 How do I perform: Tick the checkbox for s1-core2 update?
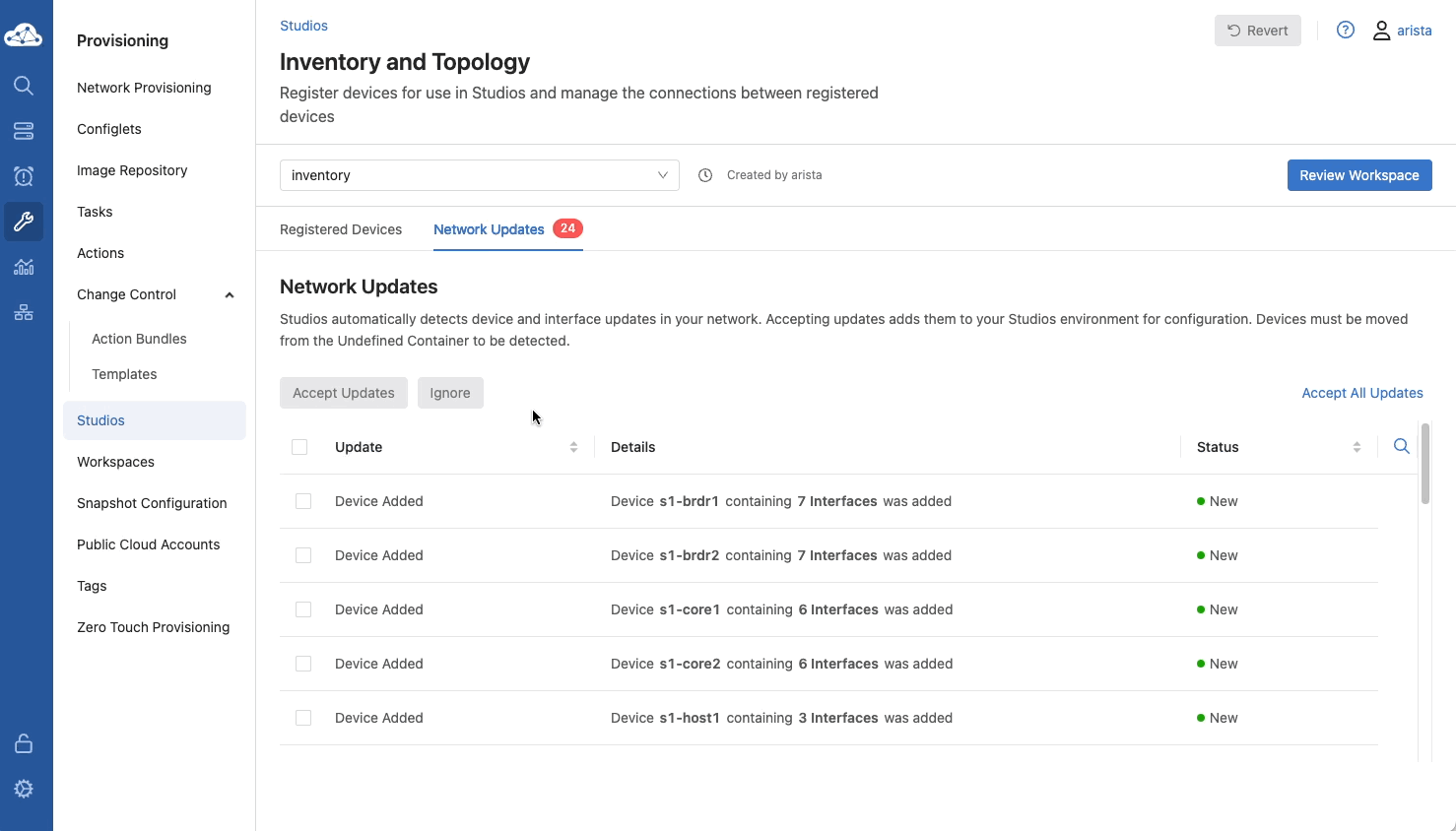(x=303, y=664)
